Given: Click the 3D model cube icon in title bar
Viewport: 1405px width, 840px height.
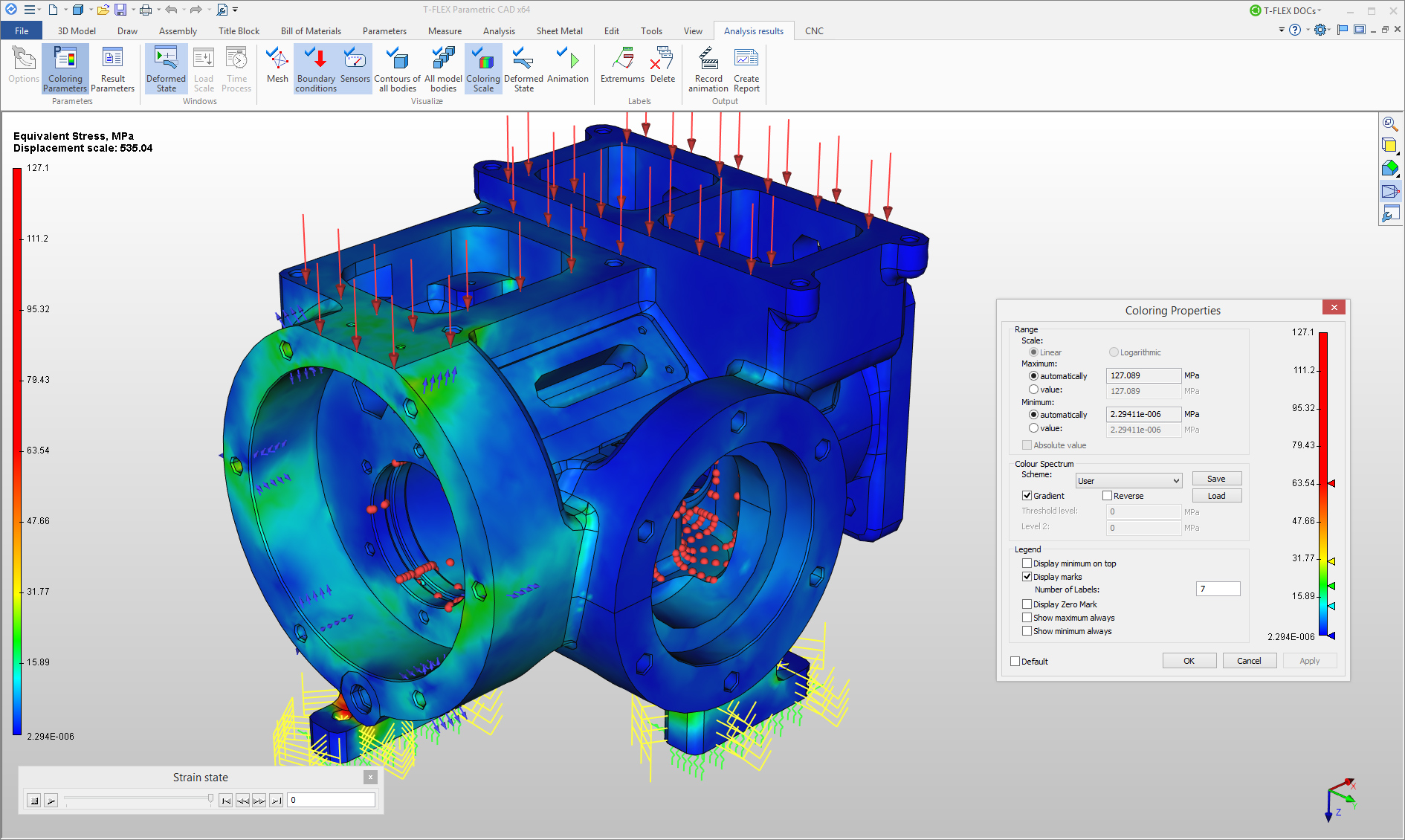Looking at the screenshot, I should coord(78,10).
